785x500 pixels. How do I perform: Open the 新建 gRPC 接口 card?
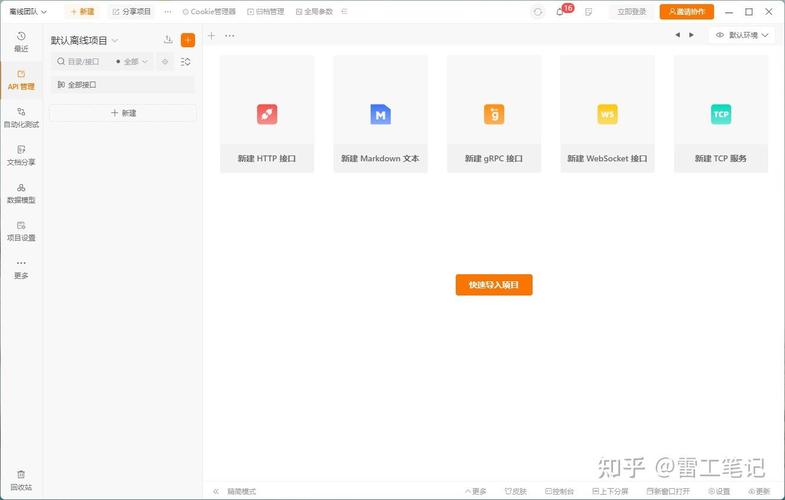point(494,114)
